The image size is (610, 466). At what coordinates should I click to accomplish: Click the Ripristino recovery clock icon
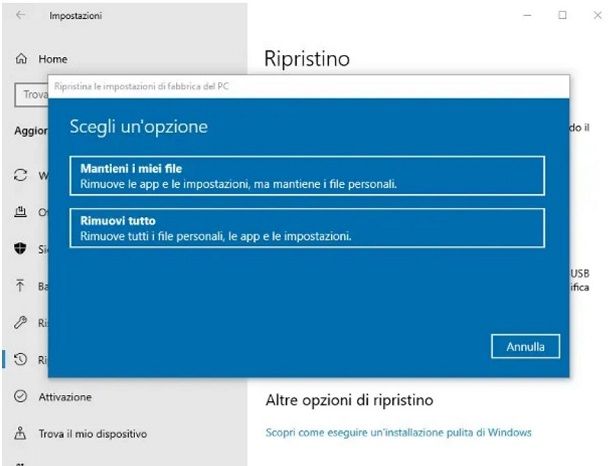click(20, 360)
